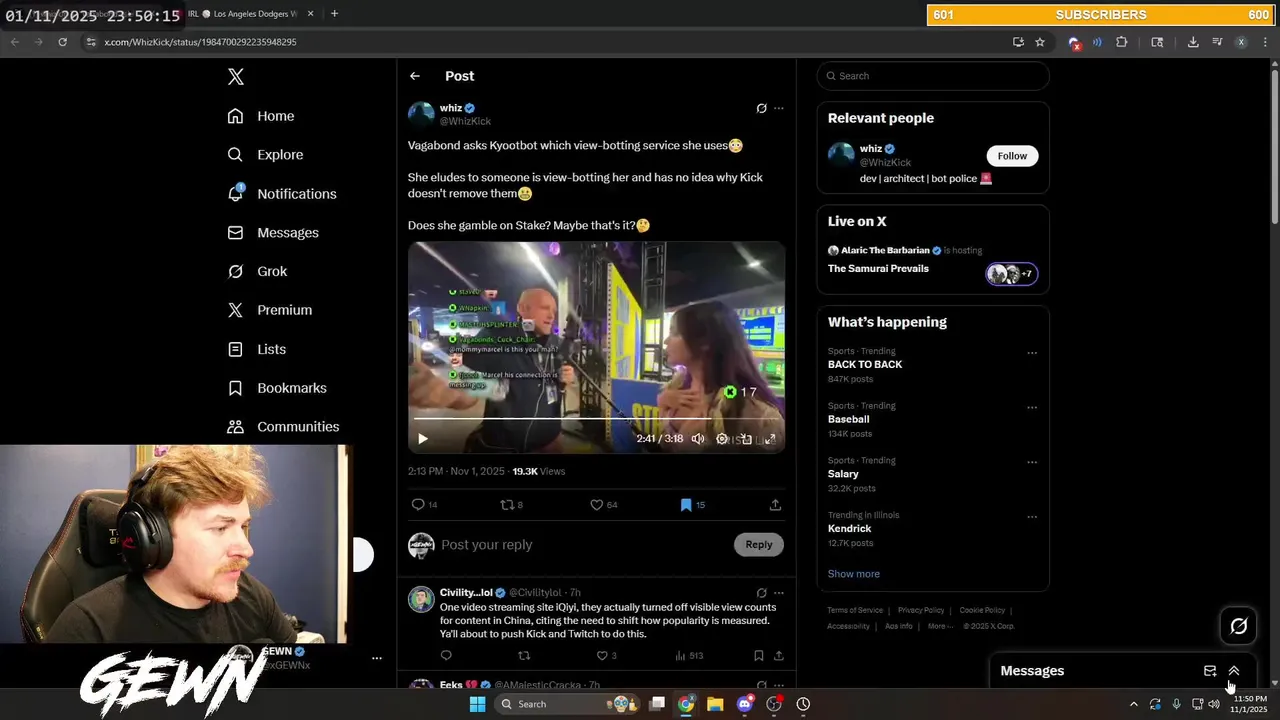
Task: Expand the Messages drawer
Action: [x=1234, y=671]
